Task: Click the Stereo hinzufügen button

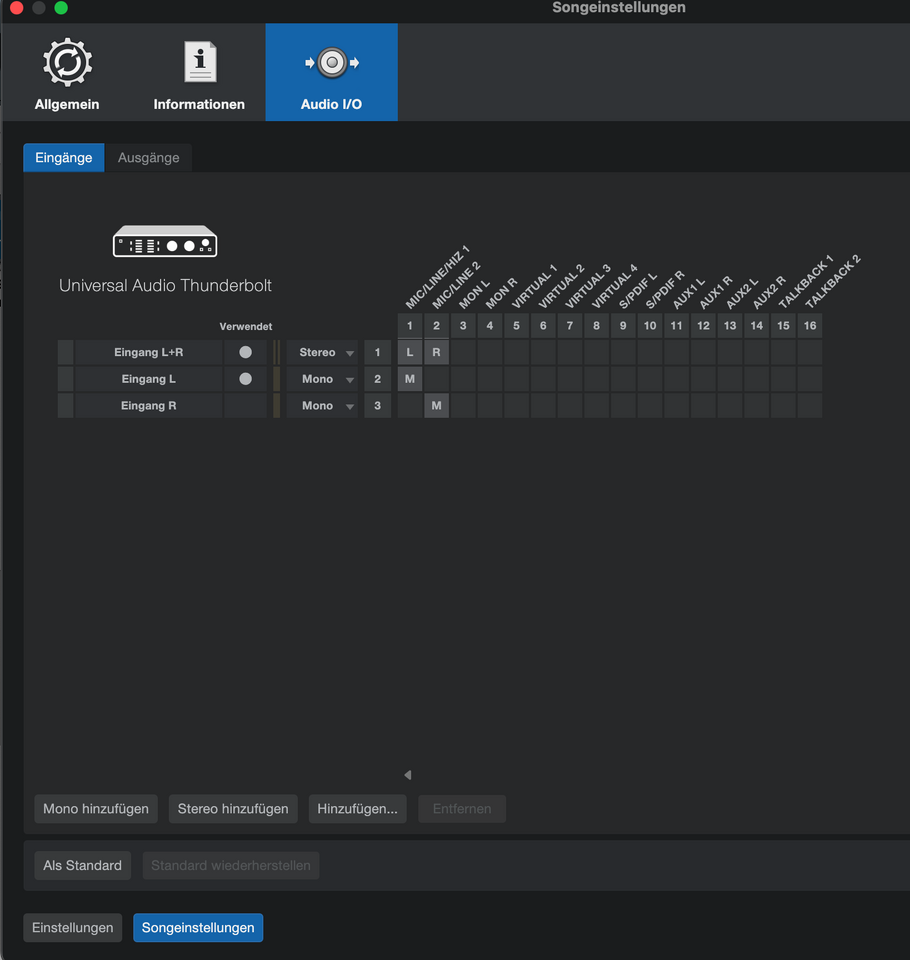Action: [233, 809]
